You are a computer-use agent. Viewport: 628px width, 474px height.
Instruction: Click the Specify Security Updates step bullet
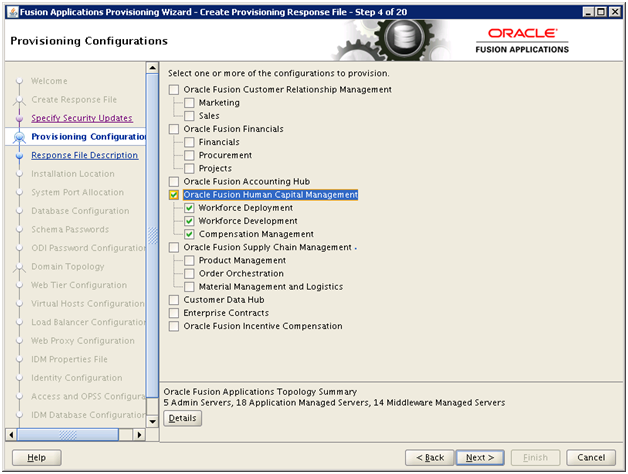(19, 118)
